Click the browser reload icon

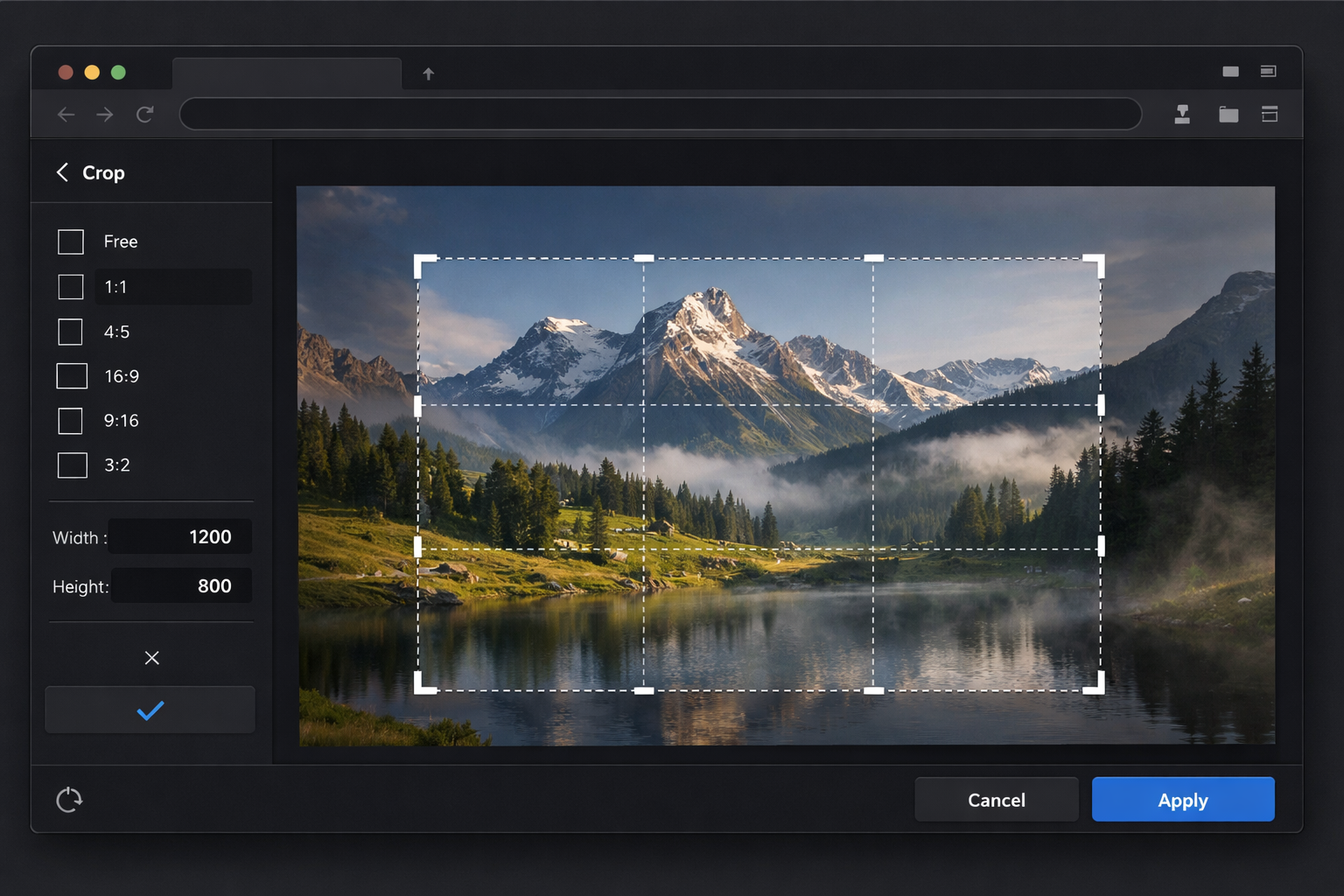[144, 114]
